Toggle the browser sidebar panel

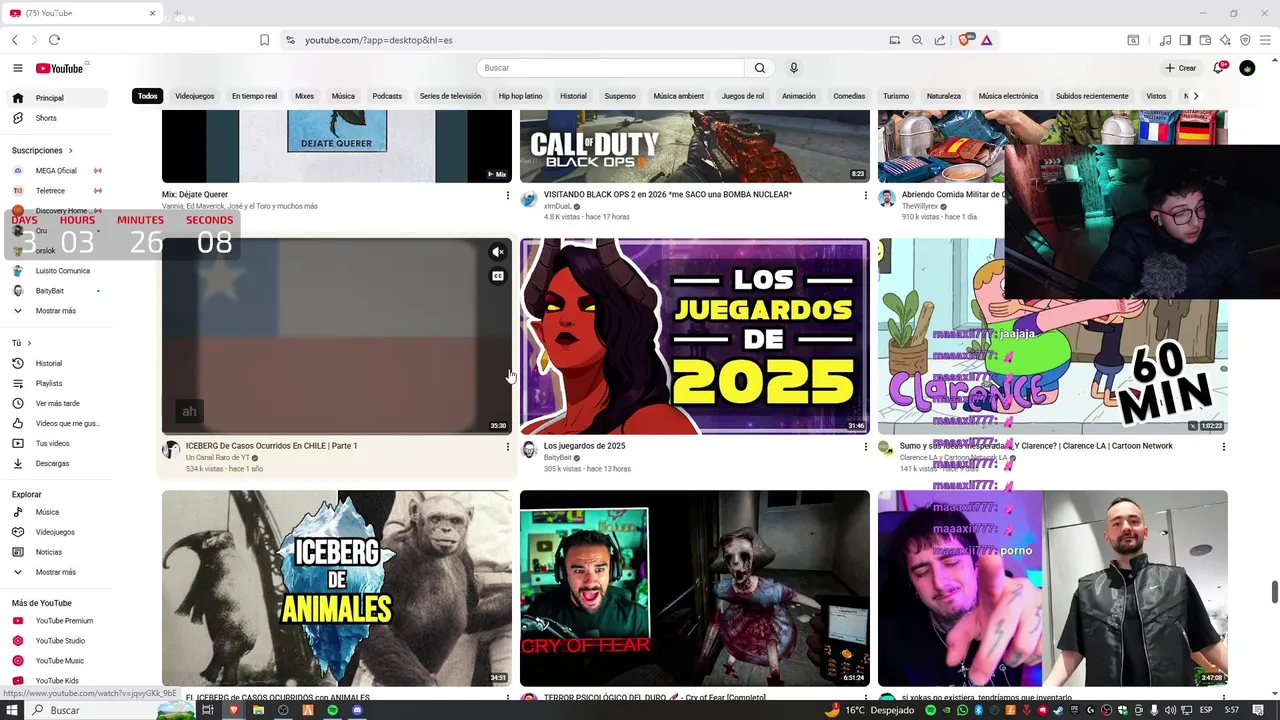[x=1185, y=40]
